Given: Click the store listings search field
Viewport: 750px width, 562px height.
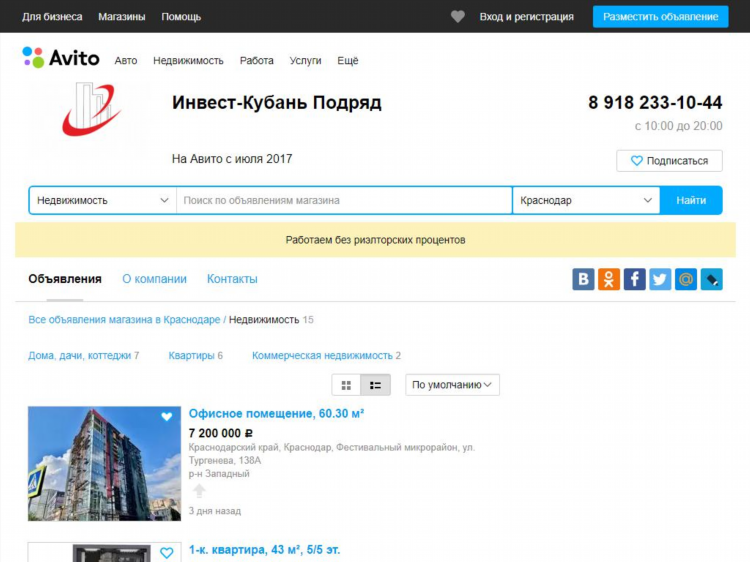Looking at the screenshot, I should pyautogui.click(x=344, y=200).
